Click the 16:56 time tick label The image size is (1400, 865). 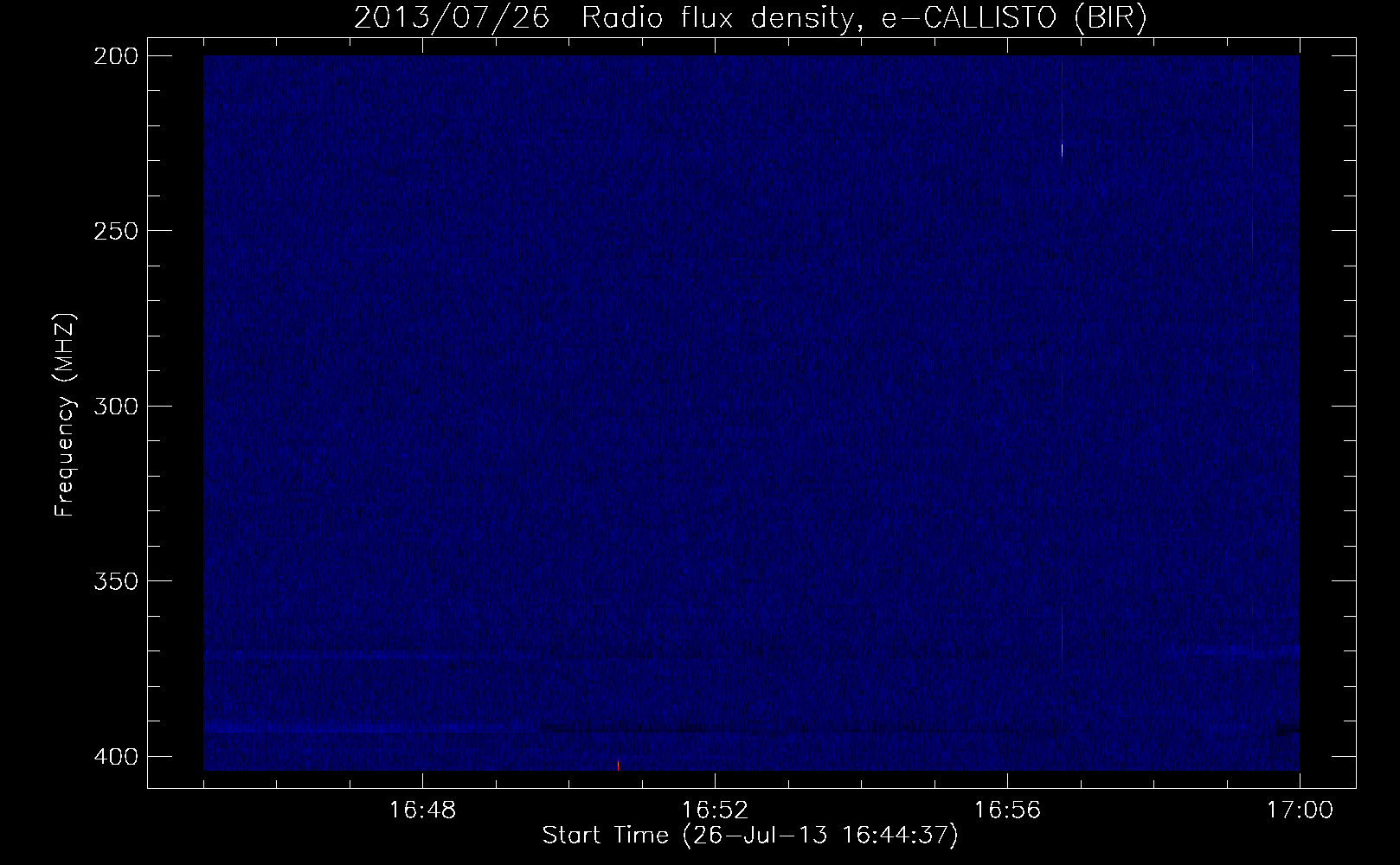click(1007, 811)
